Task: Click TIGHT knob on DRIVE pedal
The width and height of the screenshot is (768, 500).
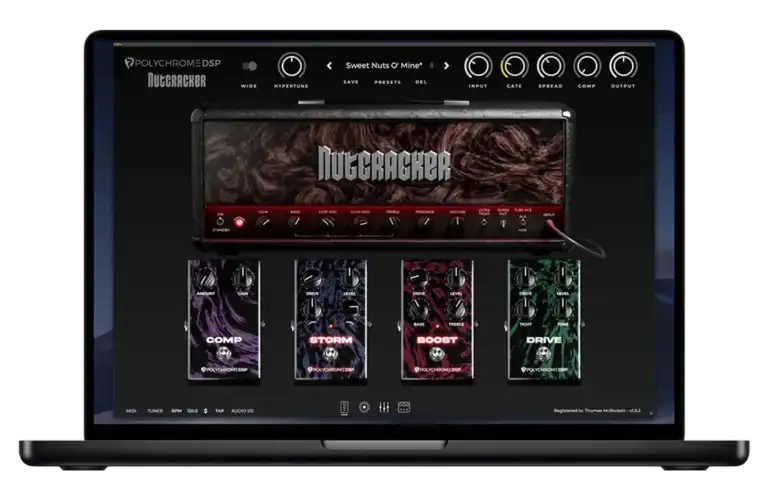Action: pyautogui.click(x=526, y=310)
